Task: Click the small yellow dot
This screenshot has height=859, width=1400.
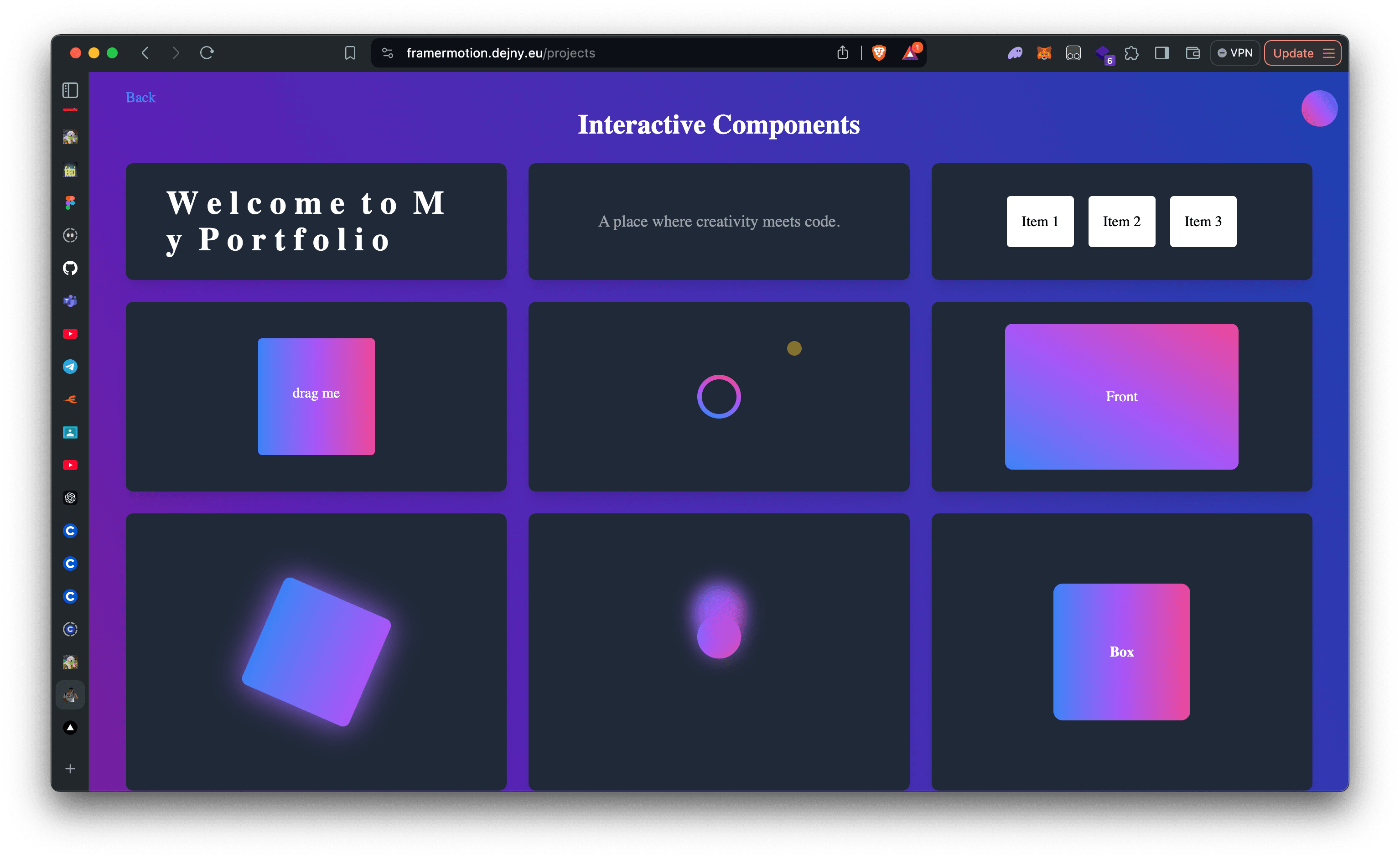Action: (x=794, y=348)
